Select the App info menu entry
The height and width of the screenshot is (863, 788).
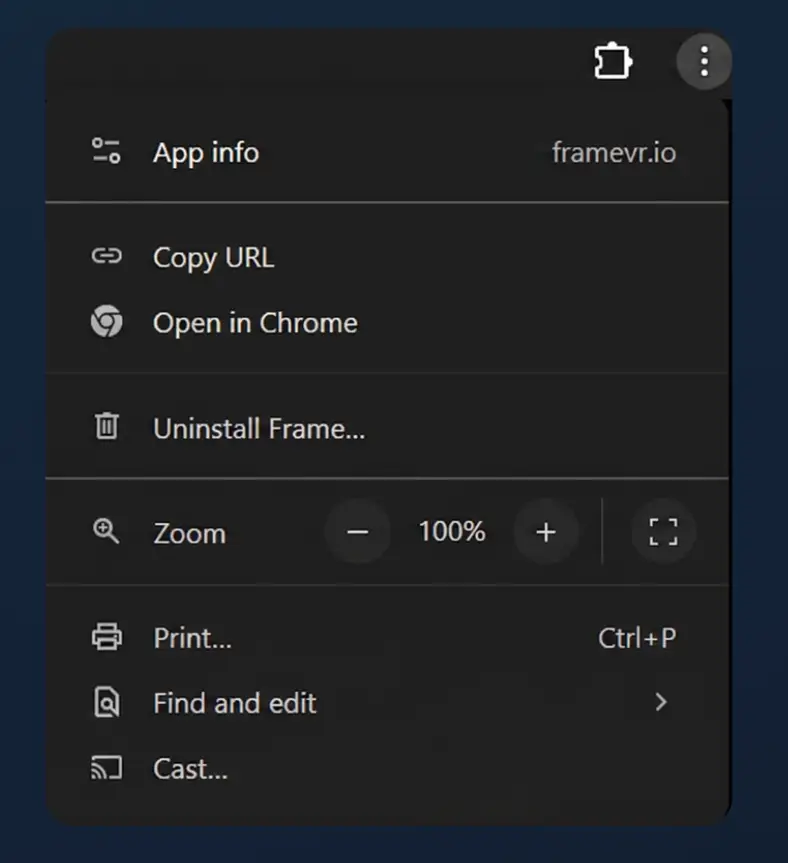point(206,152)
